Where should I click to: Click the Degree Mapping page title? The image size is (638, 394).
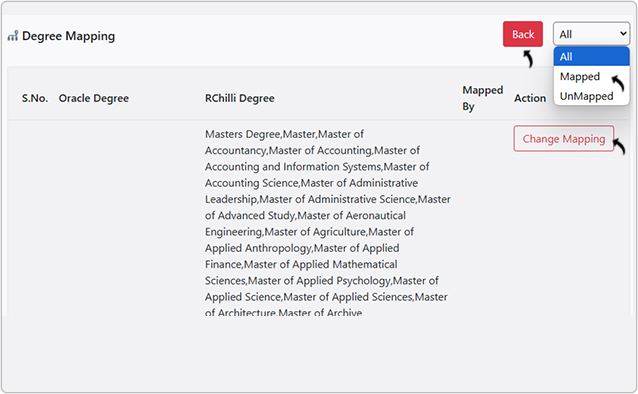(x=68, y=36)
